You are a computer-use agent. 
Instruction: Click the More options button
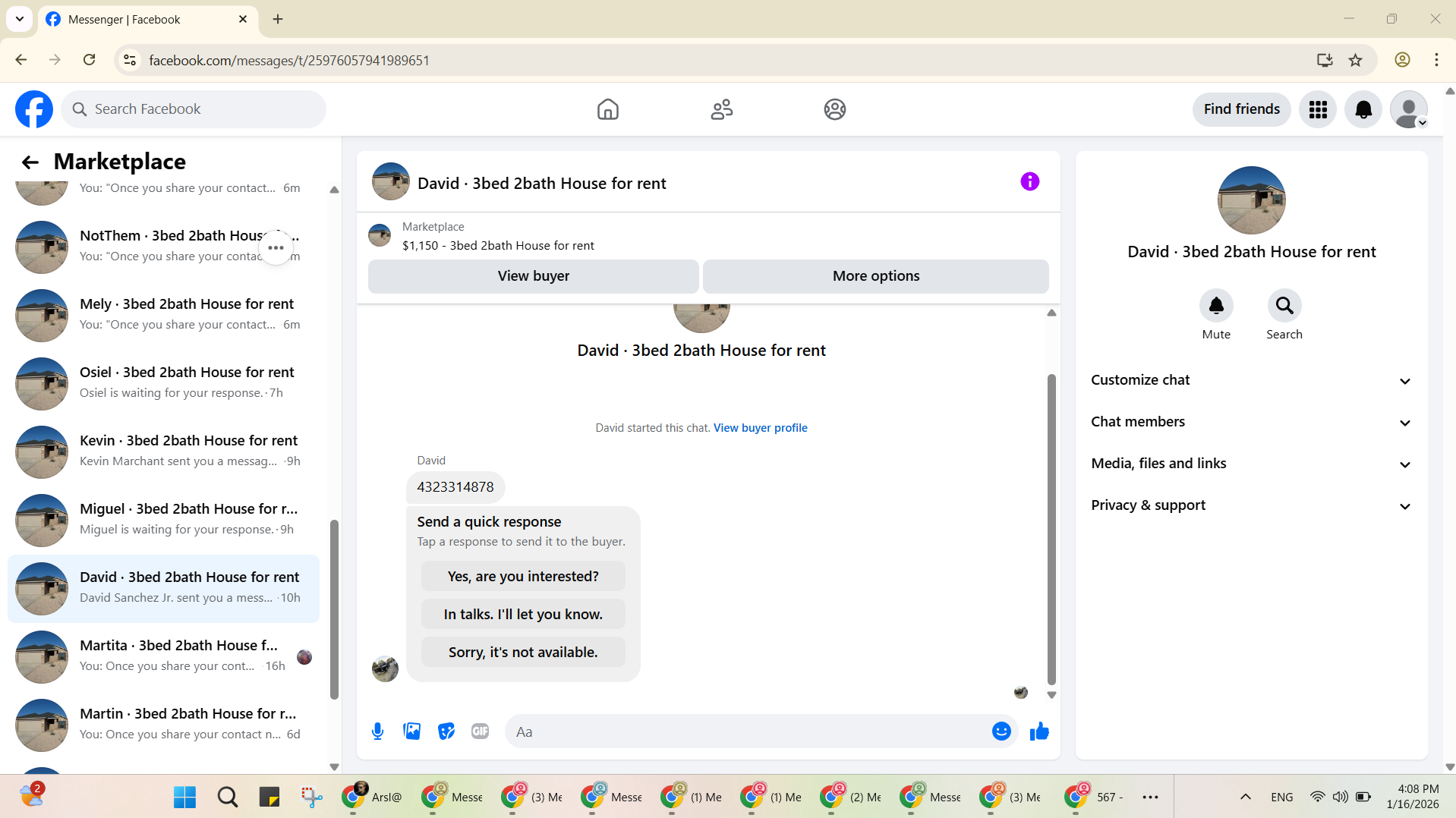coord(875,276)
